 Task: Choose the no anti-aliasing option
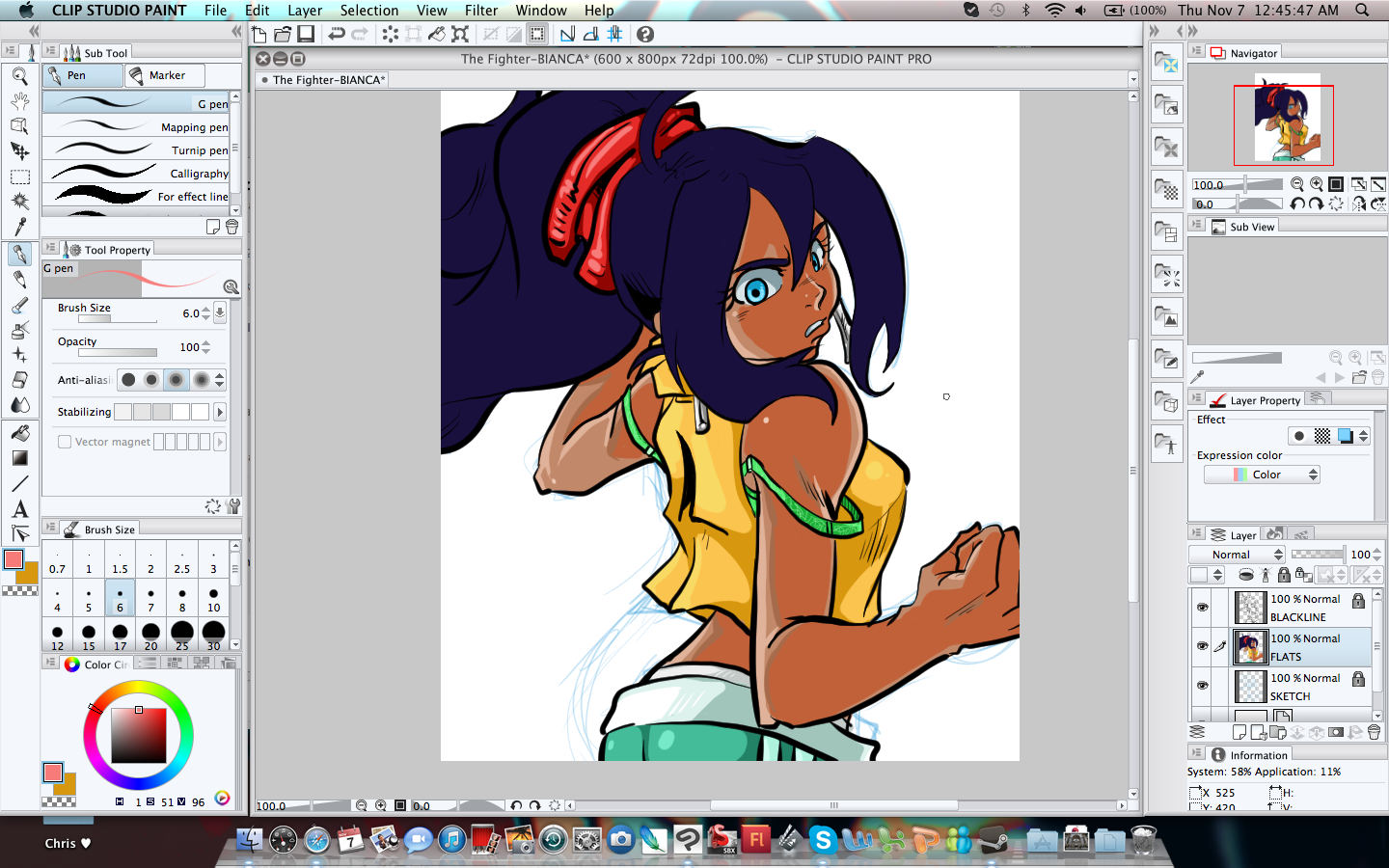[x=128, y=380]
